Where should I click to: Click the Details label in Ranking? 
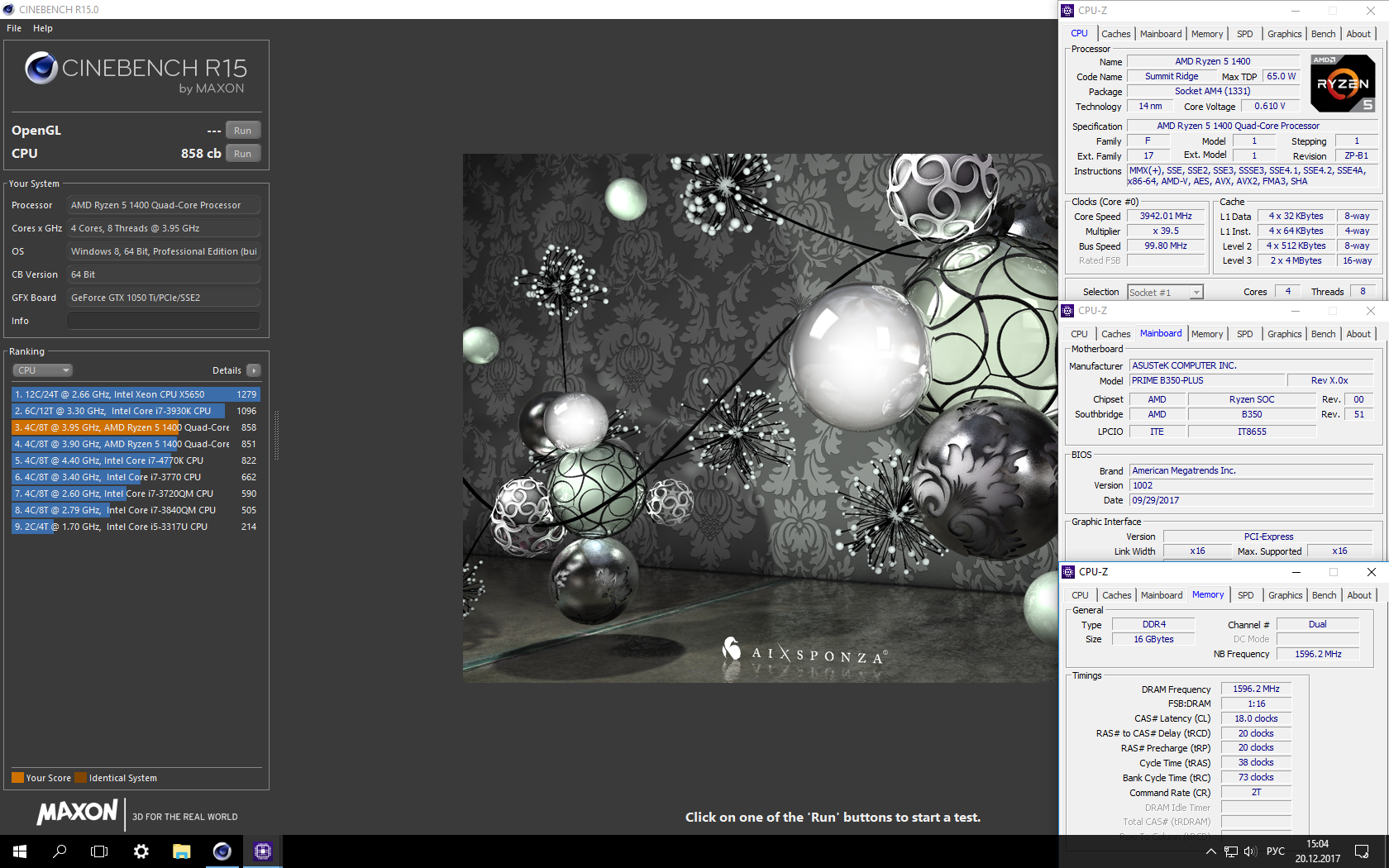tap(227, 370)
